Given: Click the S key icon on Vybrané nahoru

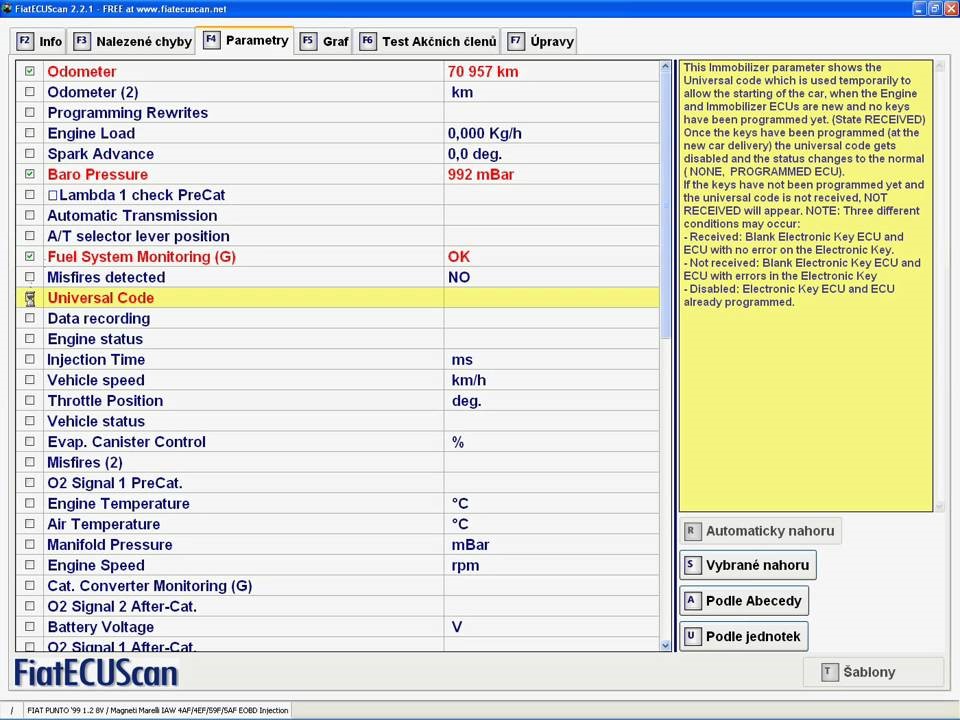Looking at the screenshot, I should [x=691, y=565].
